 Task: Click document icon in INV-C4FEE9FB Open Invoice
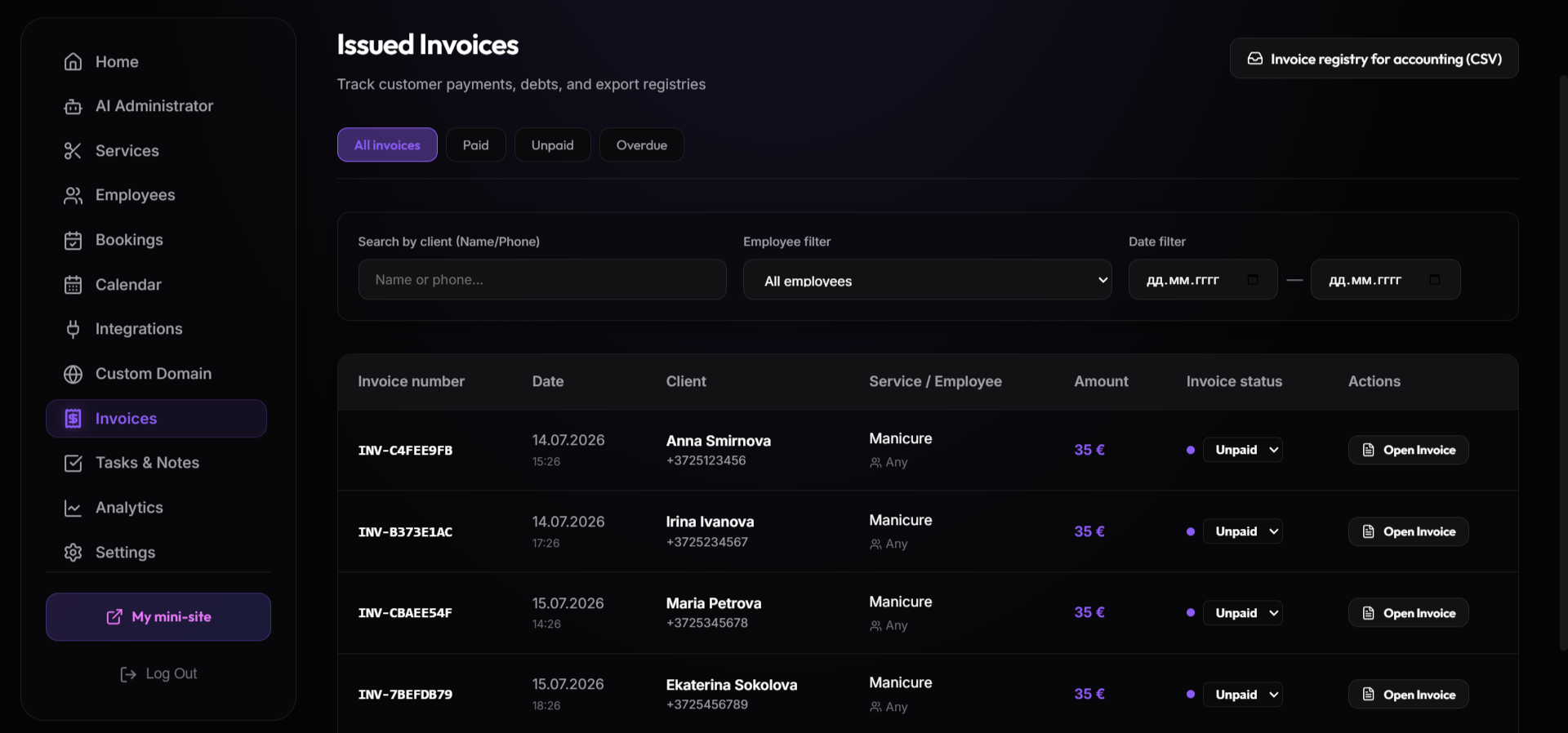1369,450
